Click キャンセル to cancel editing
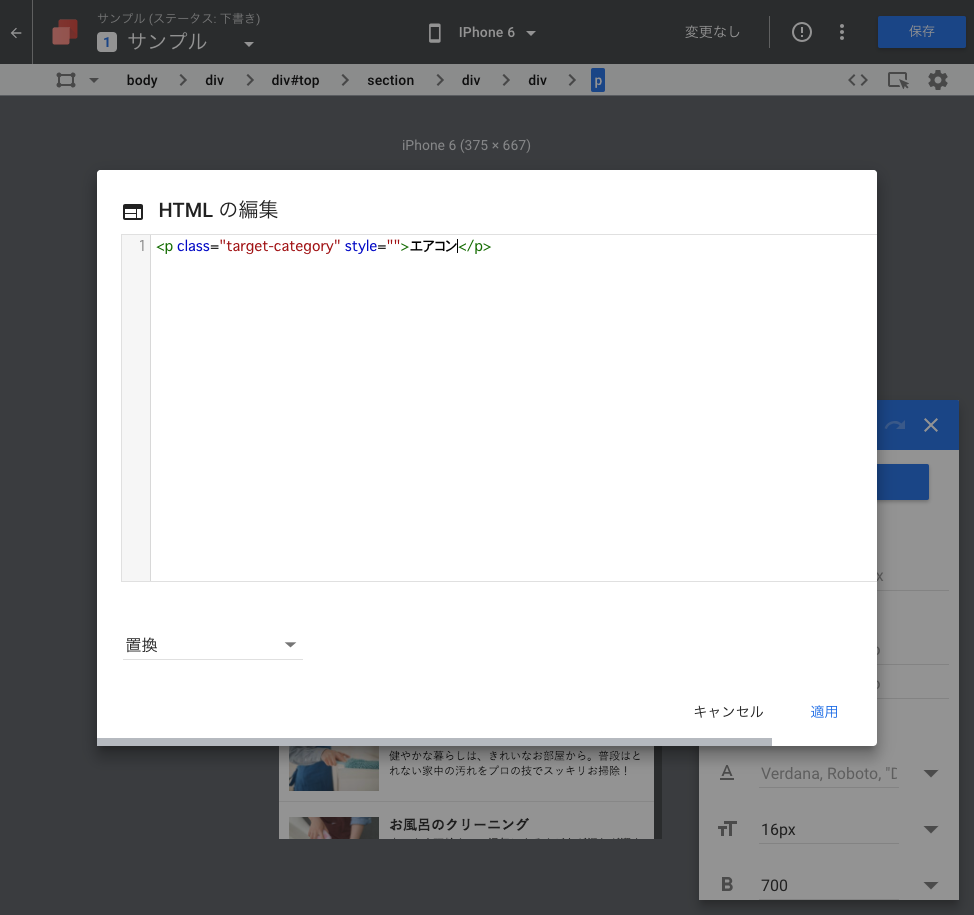974x915 pixels. tap(727, 712)
